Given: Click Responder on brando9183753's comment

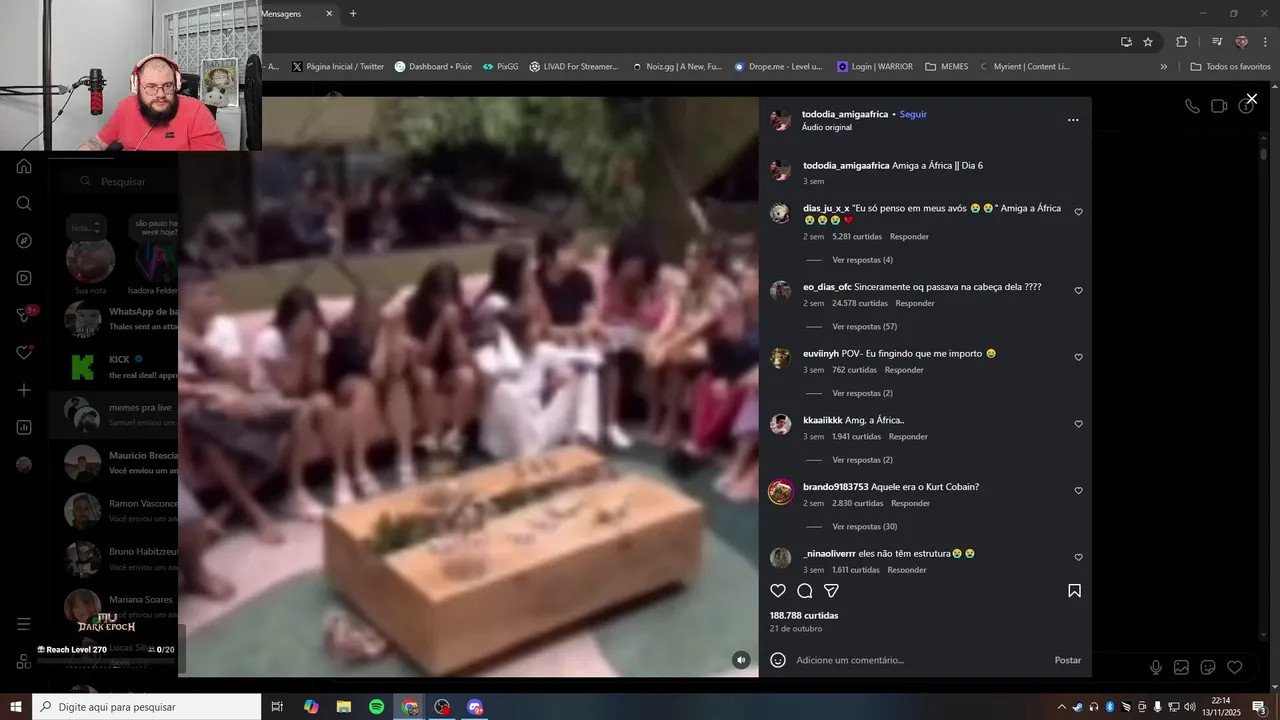Looking at the screenshot, I should coord(910,503).
